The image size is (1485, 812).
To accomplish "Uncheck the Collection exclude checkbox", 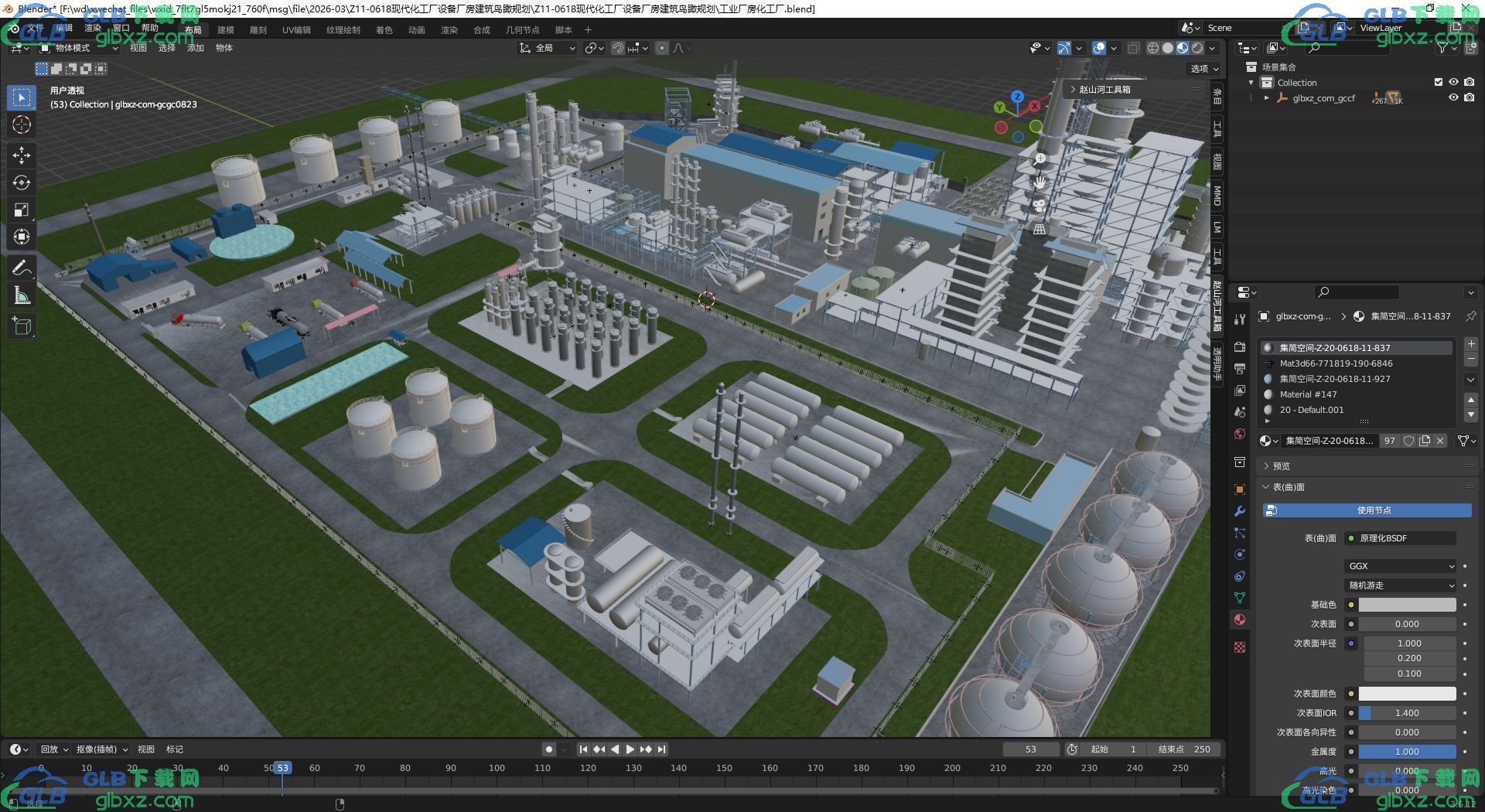I will point(1439,82).
